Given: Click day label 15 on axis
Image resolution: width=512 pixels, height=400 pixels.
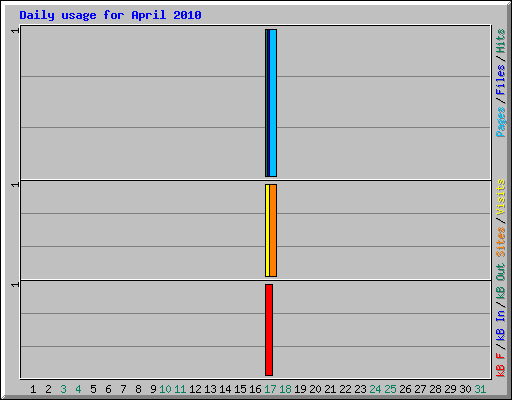Looking at the screenshot, I should pos(240,389).
